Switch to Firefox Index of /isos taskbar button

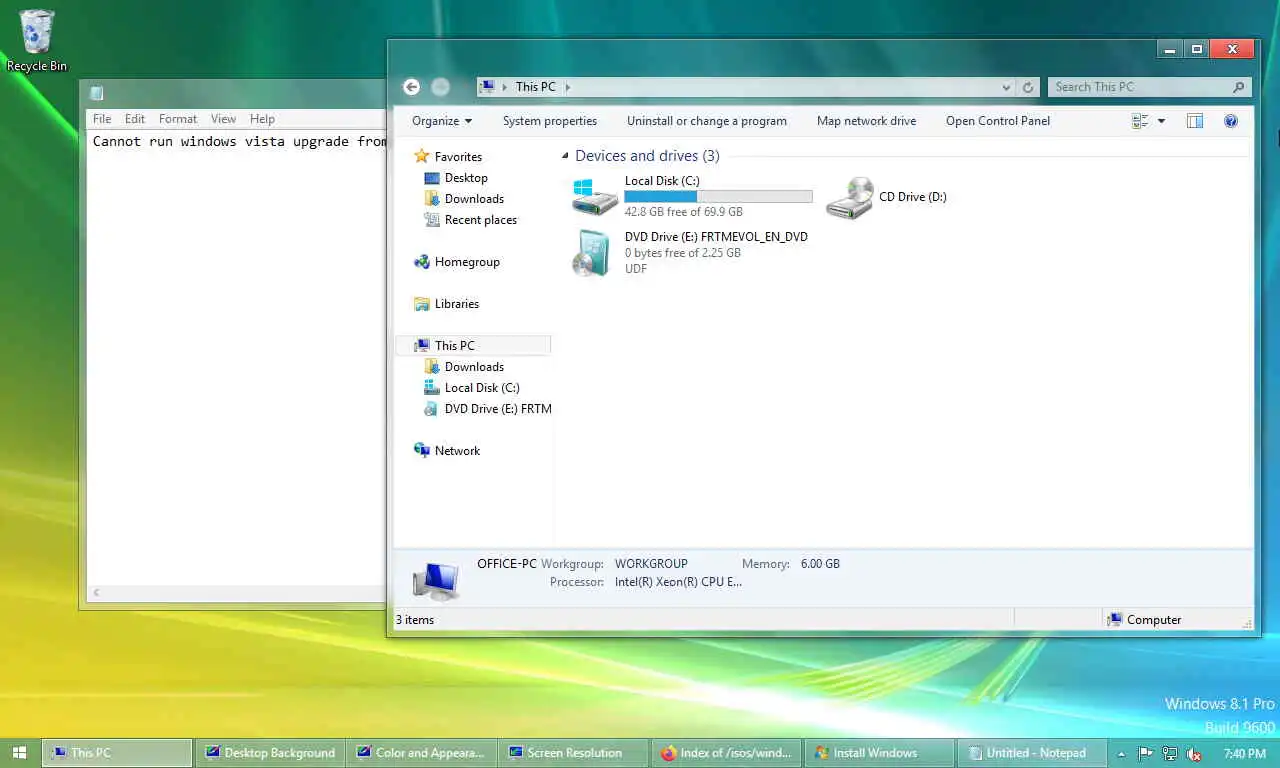coord(726,753)
